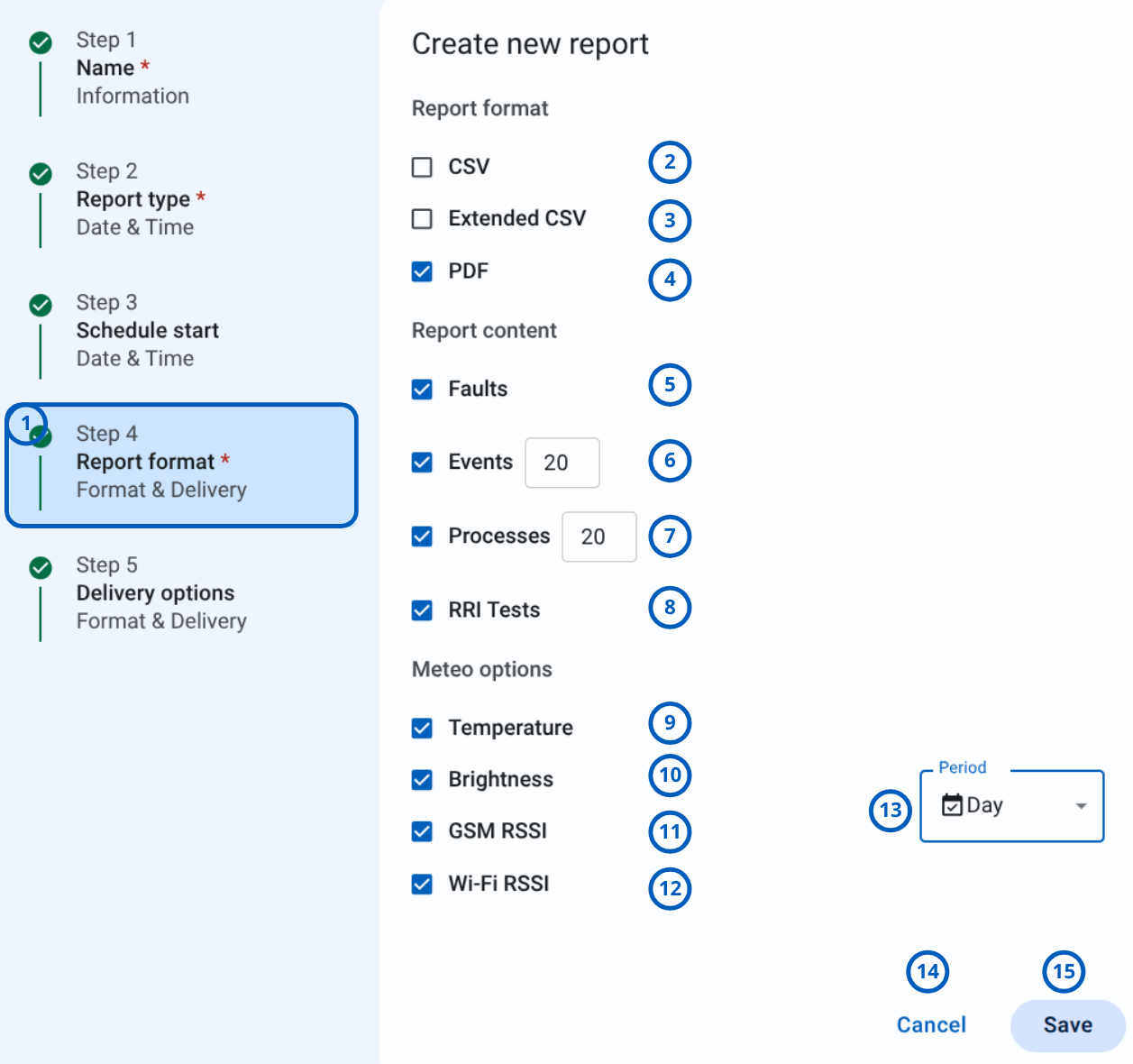Click the Step 5 green checkmark icon
The width and height of the screenshot is (1133, 1064).
point(41,567)
